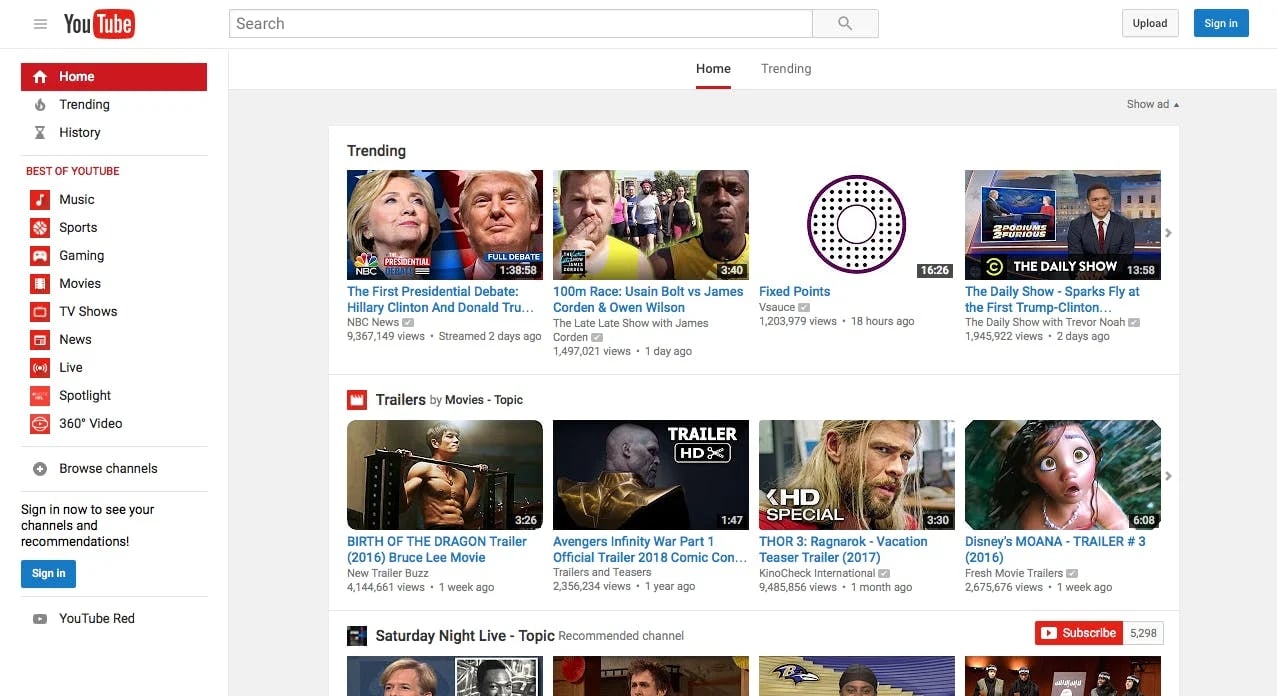Advance the Trailers carousel with the right chevron

point(1168,475)
